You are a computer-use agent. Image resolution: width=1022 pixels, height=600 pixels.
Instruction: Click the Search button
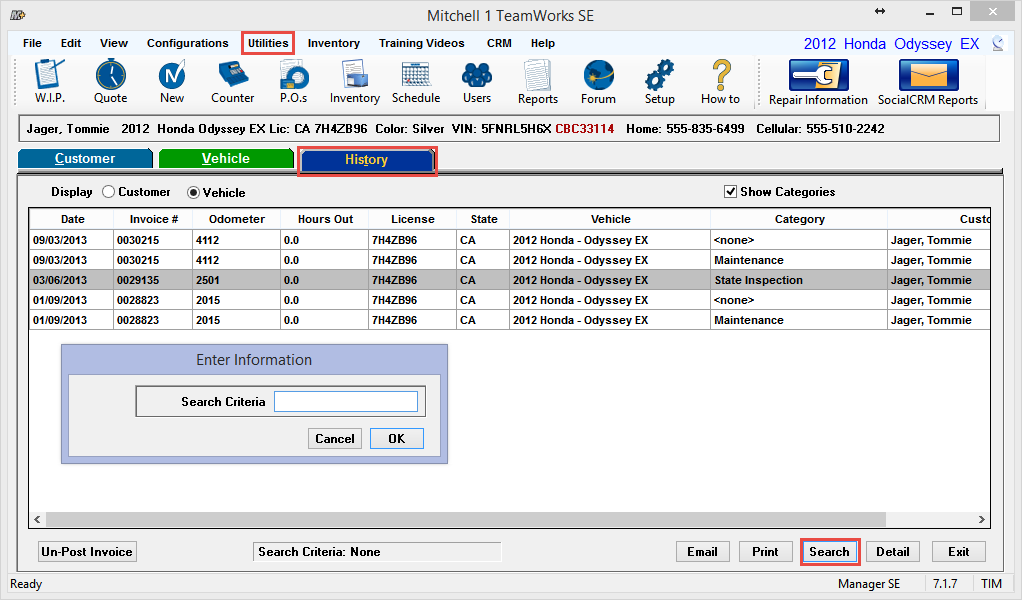829,552
